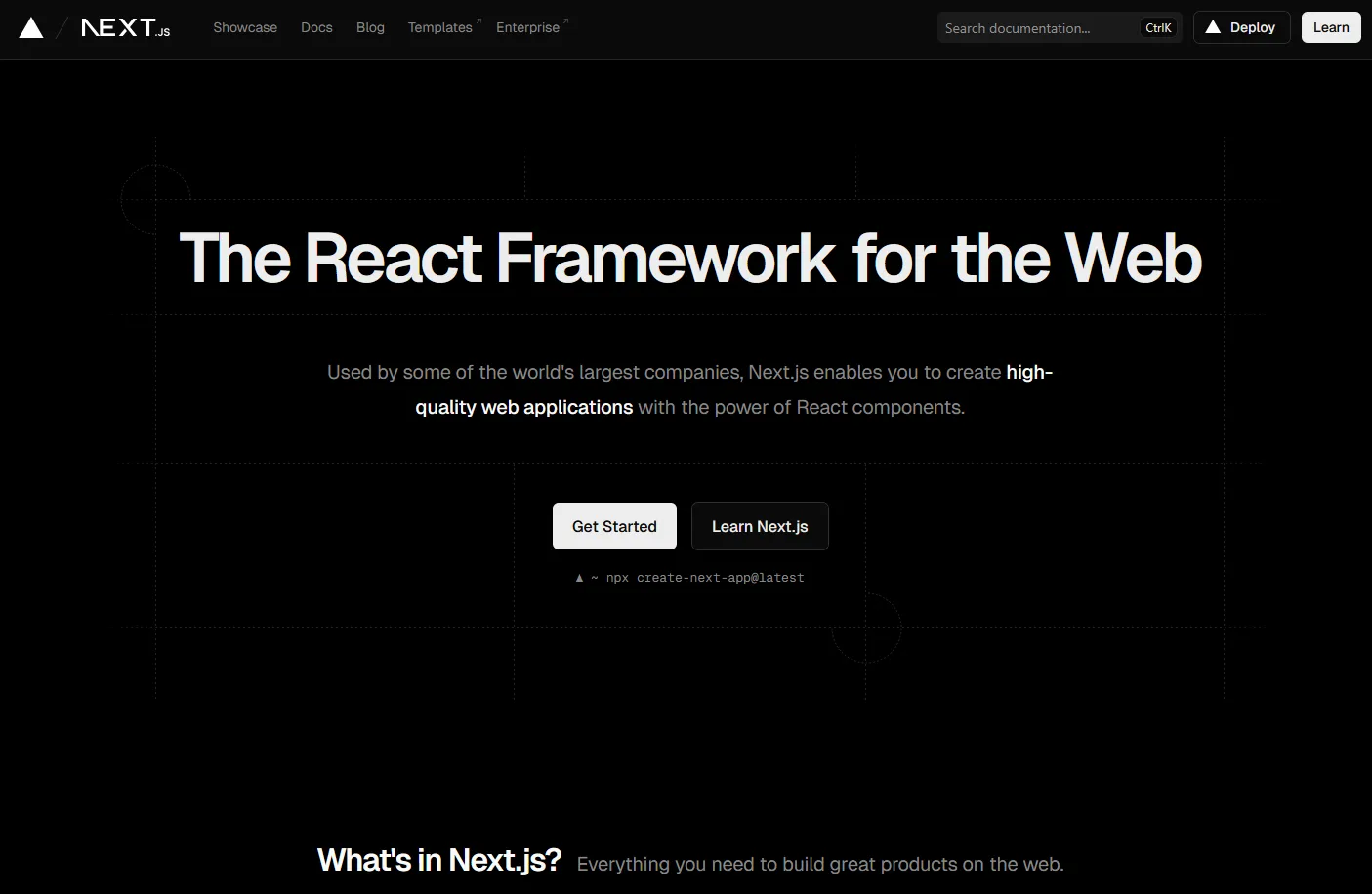Click the Vercel triangle logo in the header
The height and width of the screenshot is (894, 1372).
[x=32, y=26]
